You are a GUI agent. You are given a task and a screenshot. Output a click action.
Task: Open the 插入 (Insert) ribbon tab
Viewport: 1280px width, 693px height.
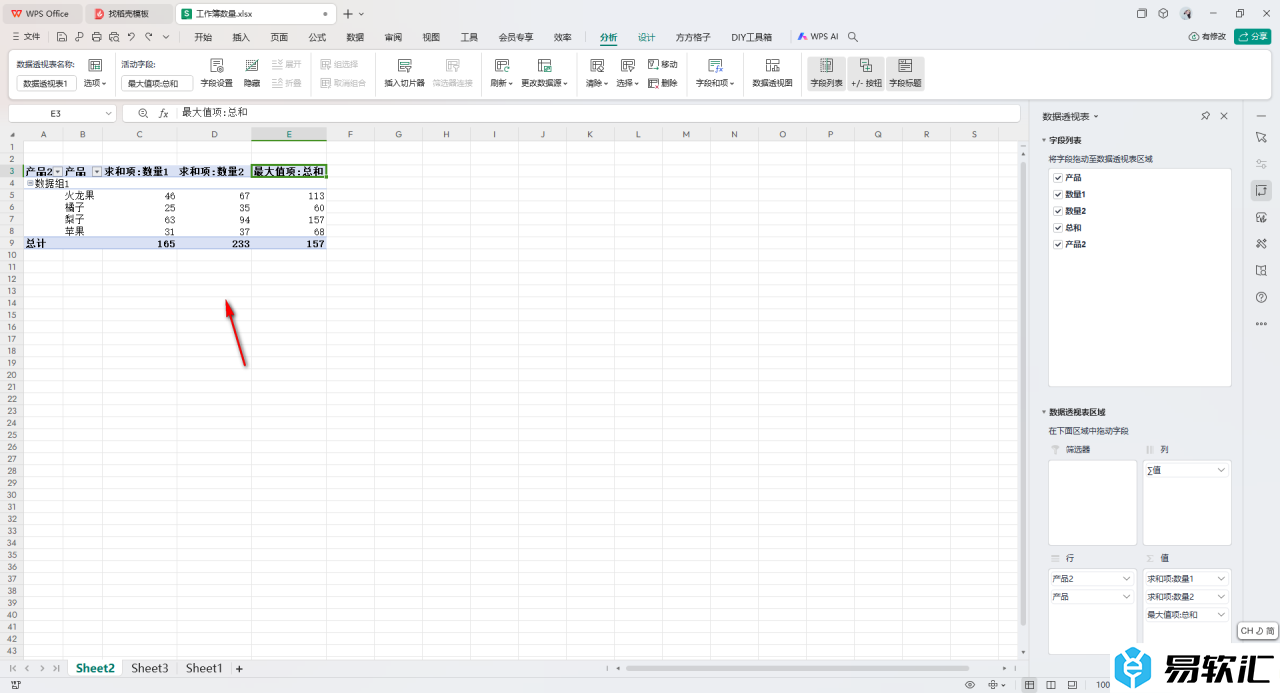[x=241, y=37]
